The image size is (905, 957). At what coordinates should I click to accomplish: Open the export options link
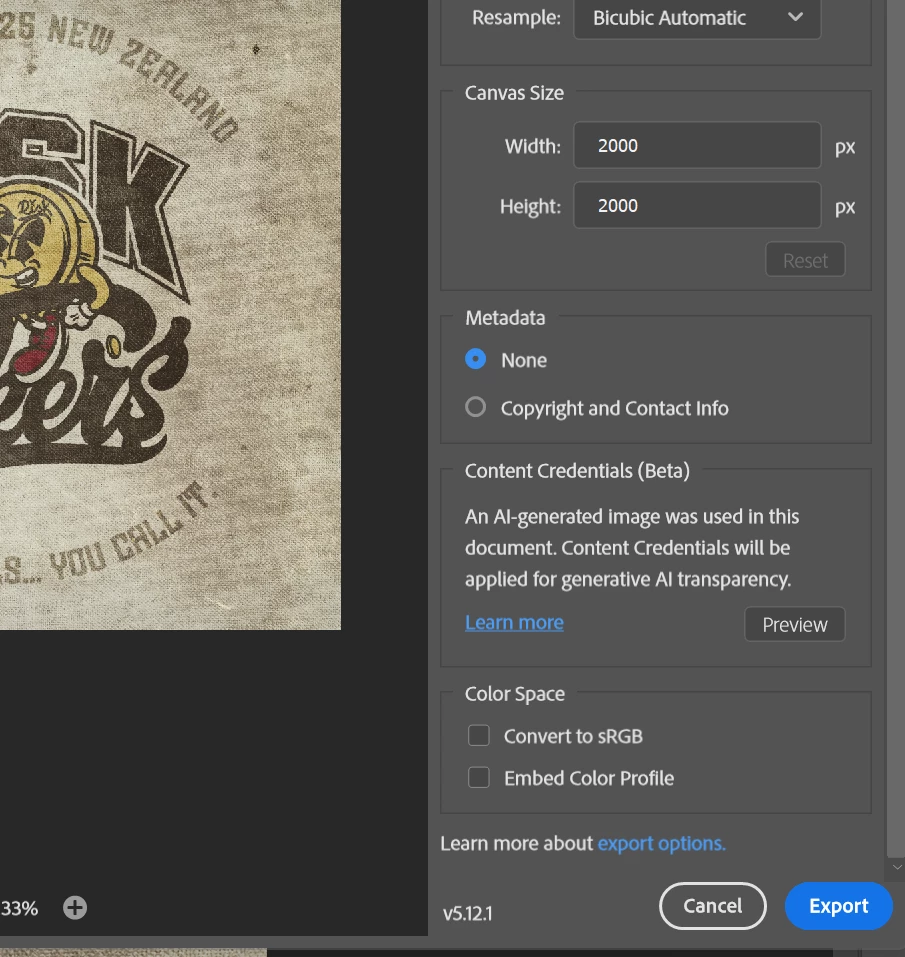[x=662, y=843]
